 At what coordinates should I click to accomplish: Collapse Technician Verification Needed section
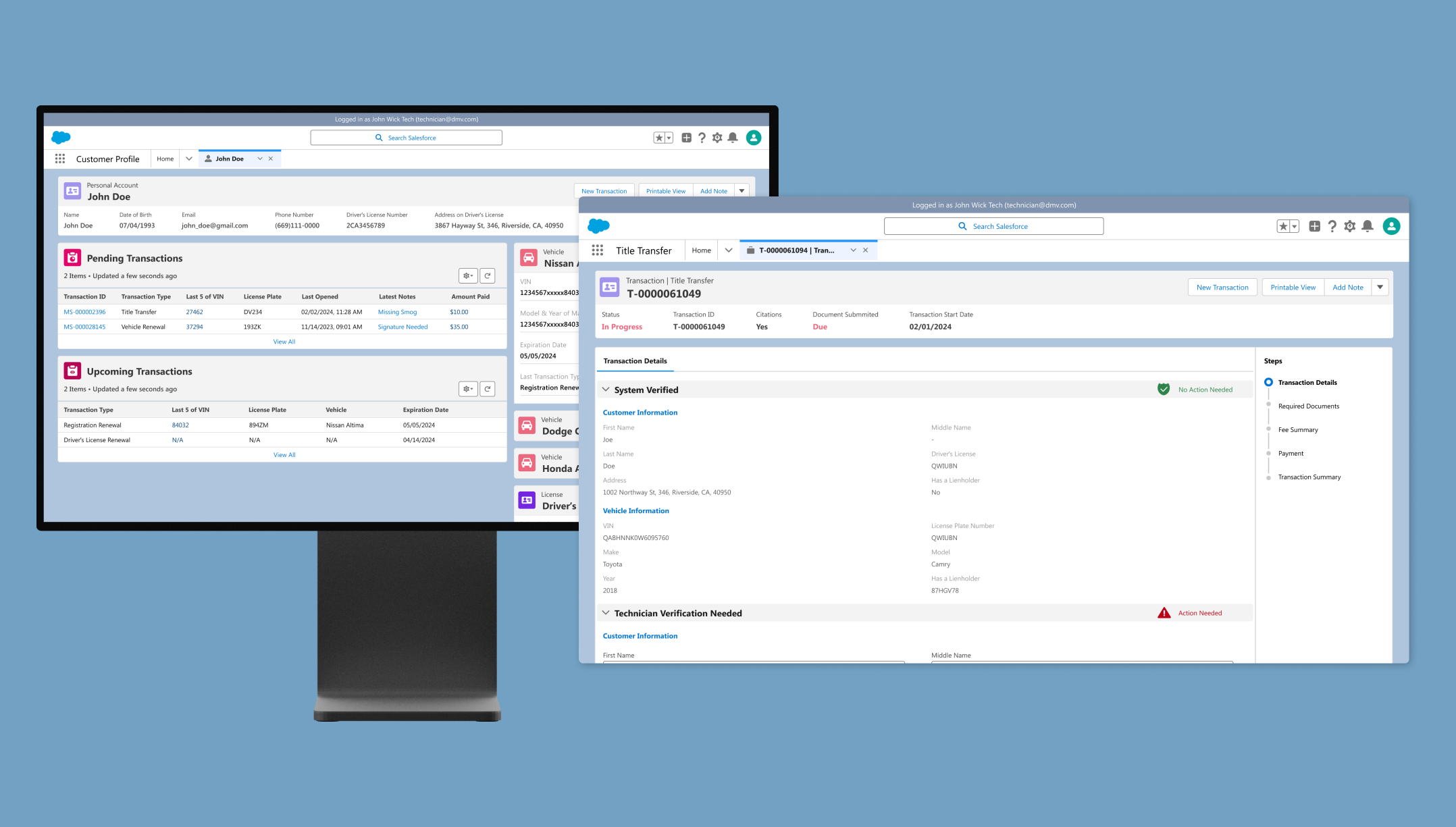tap(606, 613)
